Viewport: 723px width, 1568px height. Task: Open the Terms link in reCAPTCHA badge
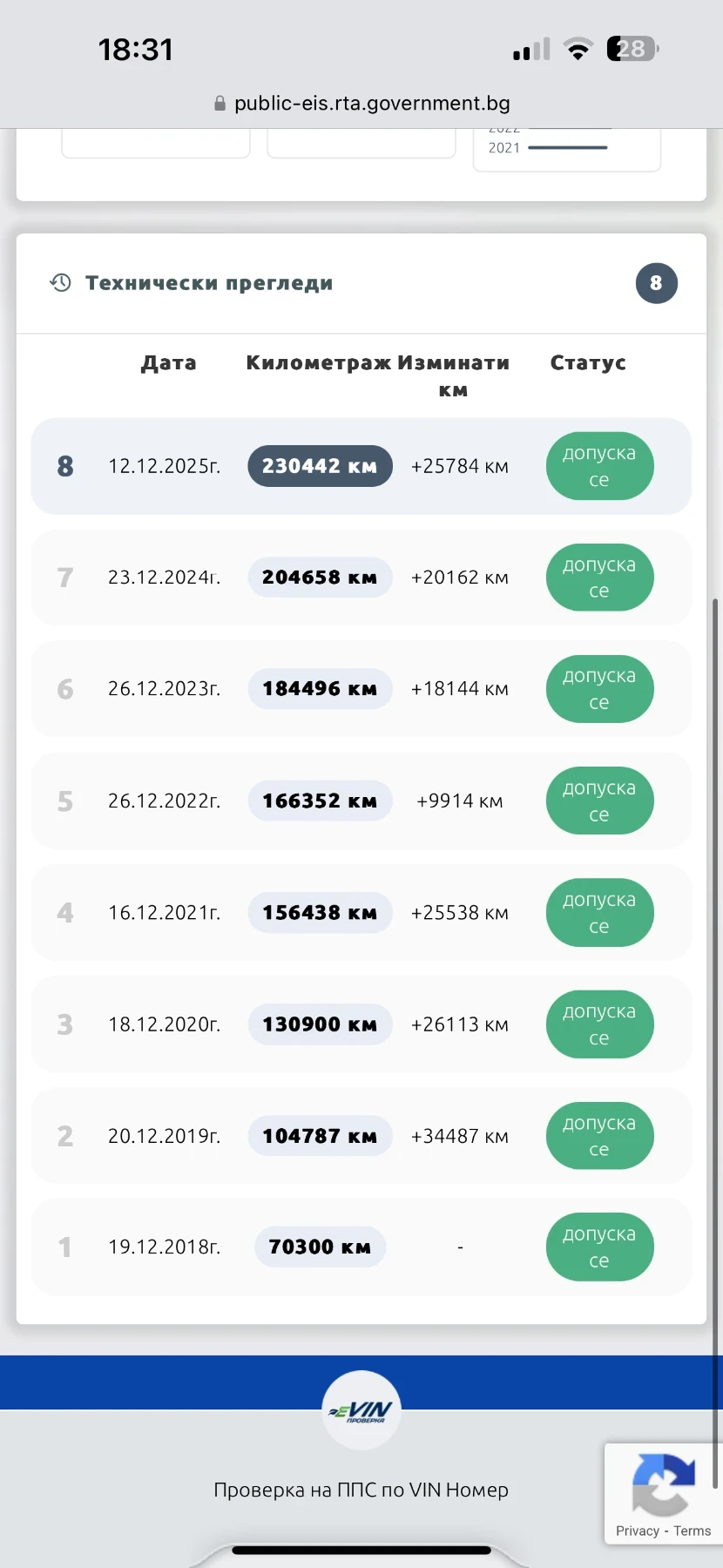click(693, 1531)
